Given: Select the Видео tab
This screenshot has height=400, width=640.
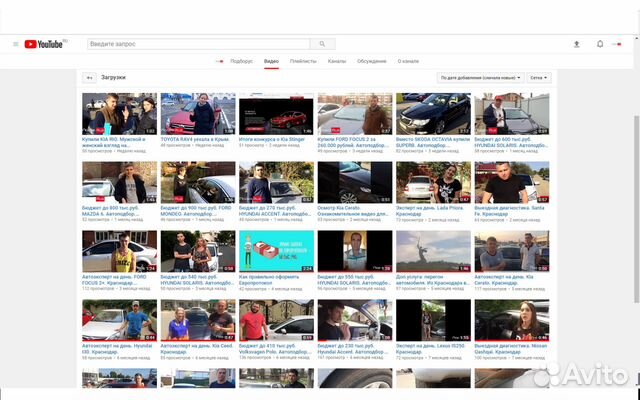Looking at the screenshot, I should tap(271, 61).
